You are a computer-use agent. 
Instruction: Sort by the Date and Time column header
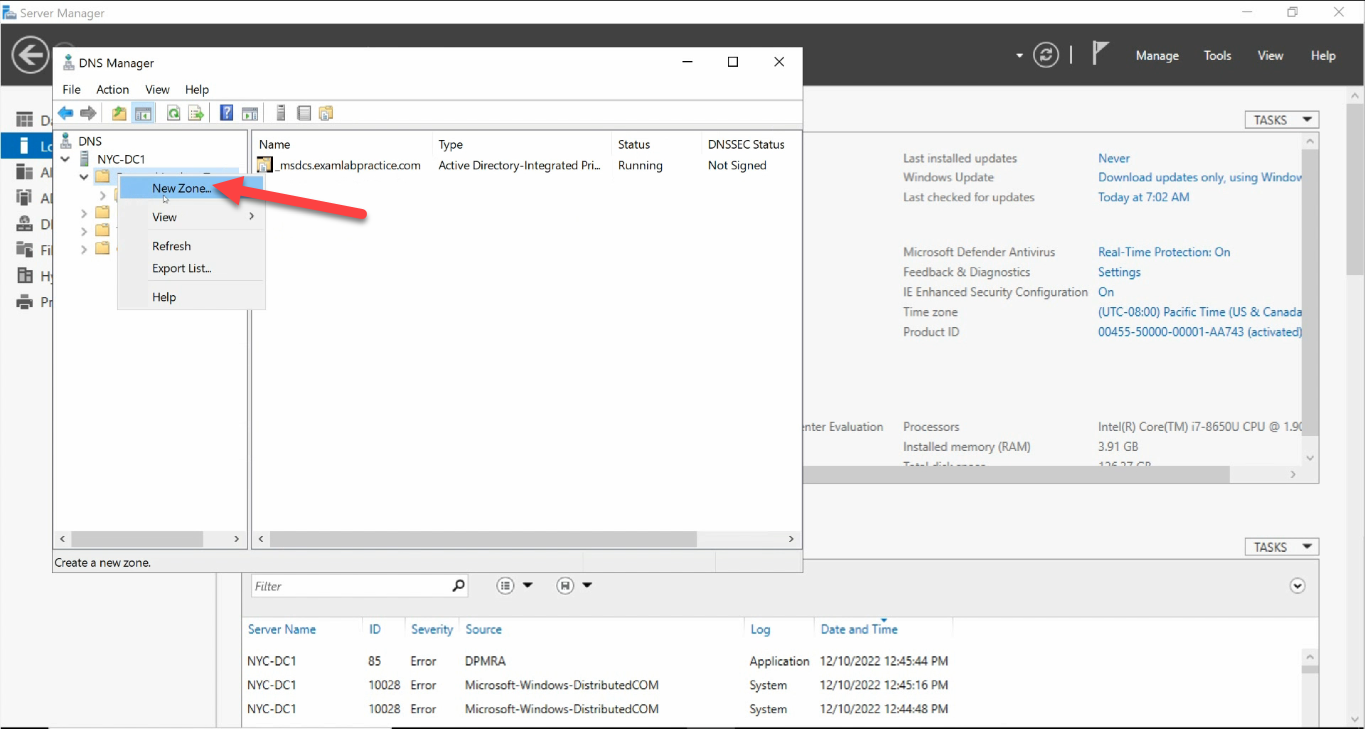point(859,629)
